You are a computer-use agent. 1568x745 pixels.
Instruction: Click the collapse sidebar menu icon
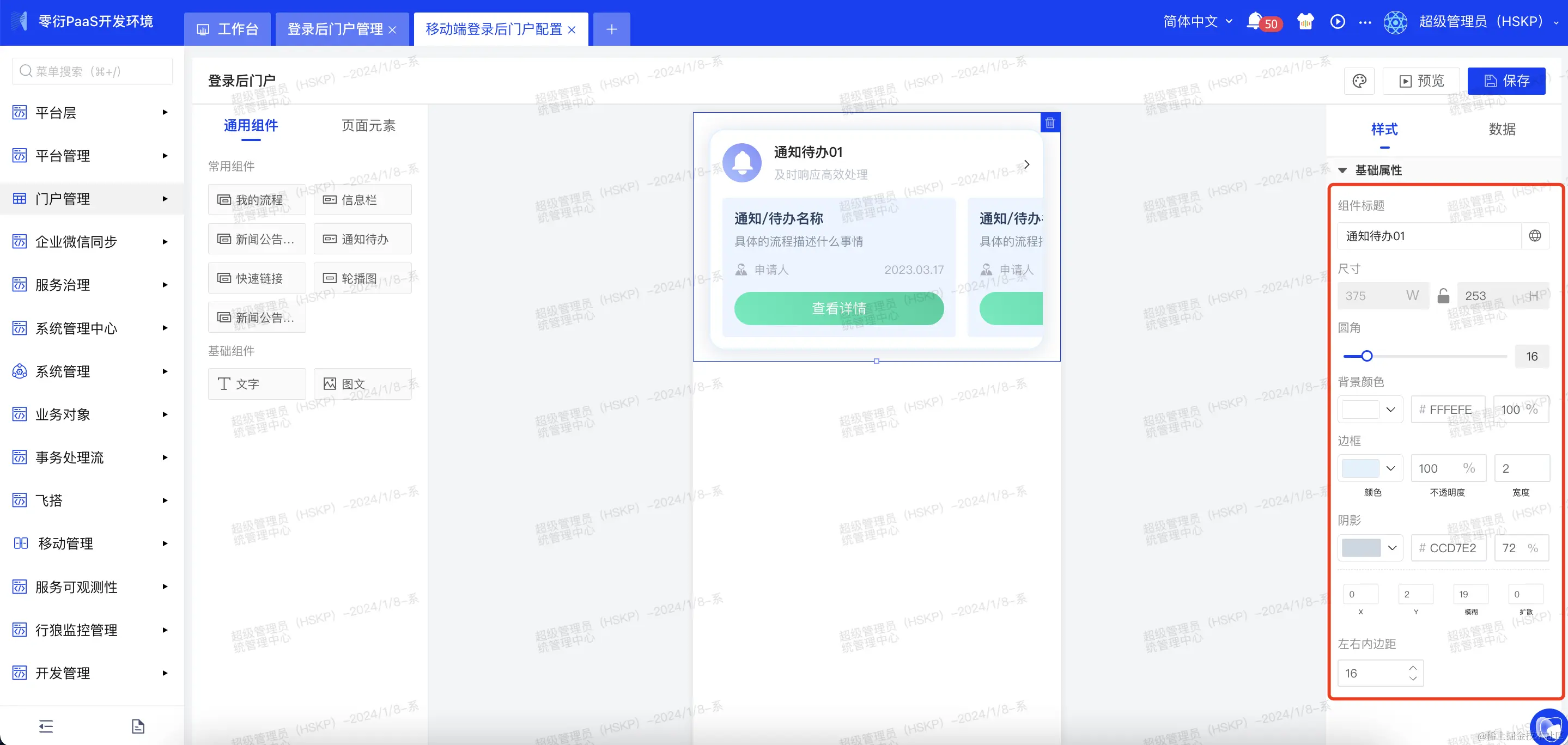coord(46,725)
